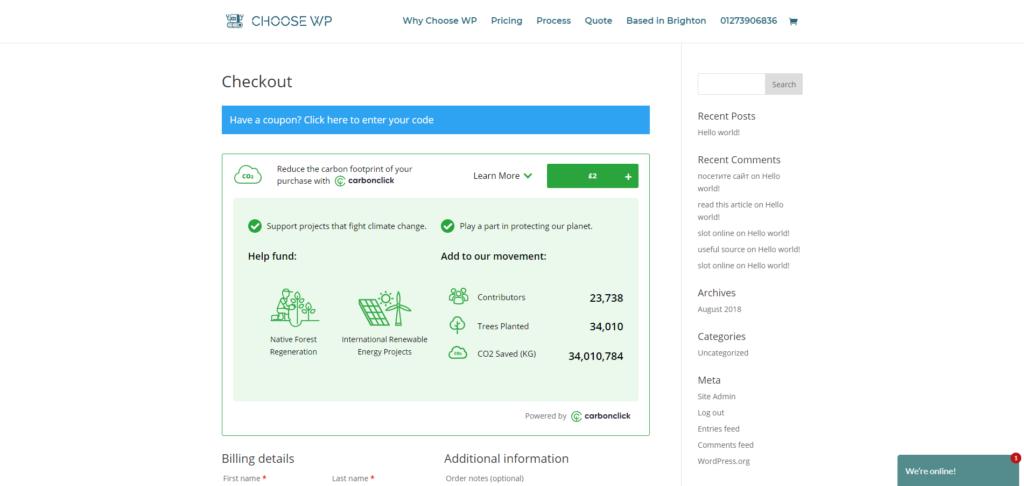The width and height of the screenshot is (1024, 486).
Task: Click the Native Forest Regeneration planting icon
Action: pyautogui.click(x=294, y=307)
